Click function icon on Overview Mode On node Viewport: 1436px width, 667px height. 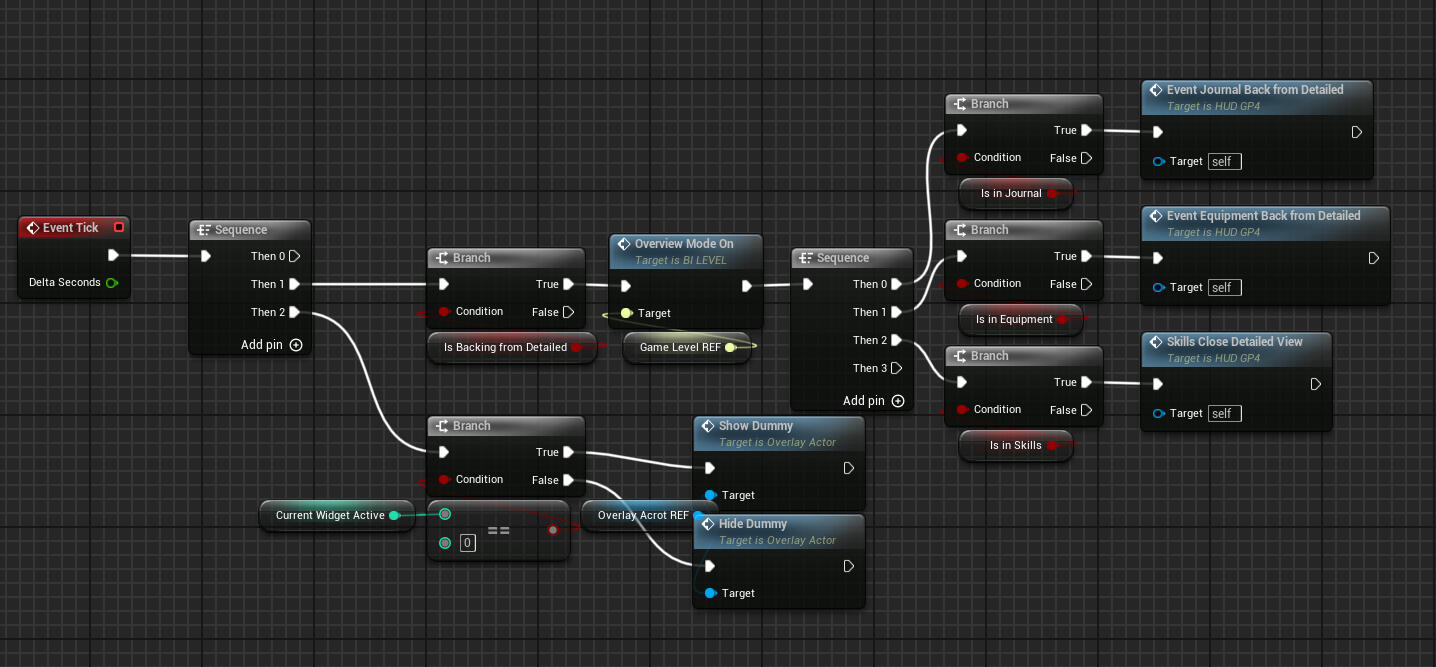pos(623,244)
